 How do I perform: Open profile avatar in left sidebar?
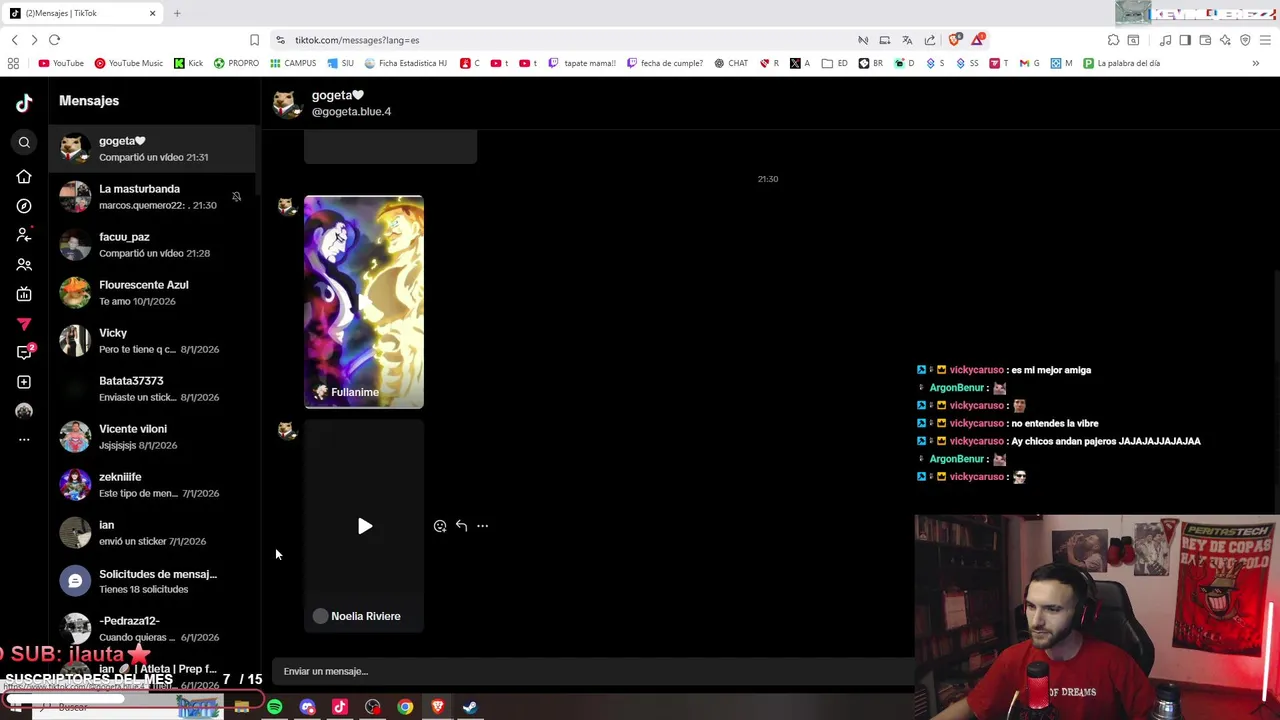[24, 411]
